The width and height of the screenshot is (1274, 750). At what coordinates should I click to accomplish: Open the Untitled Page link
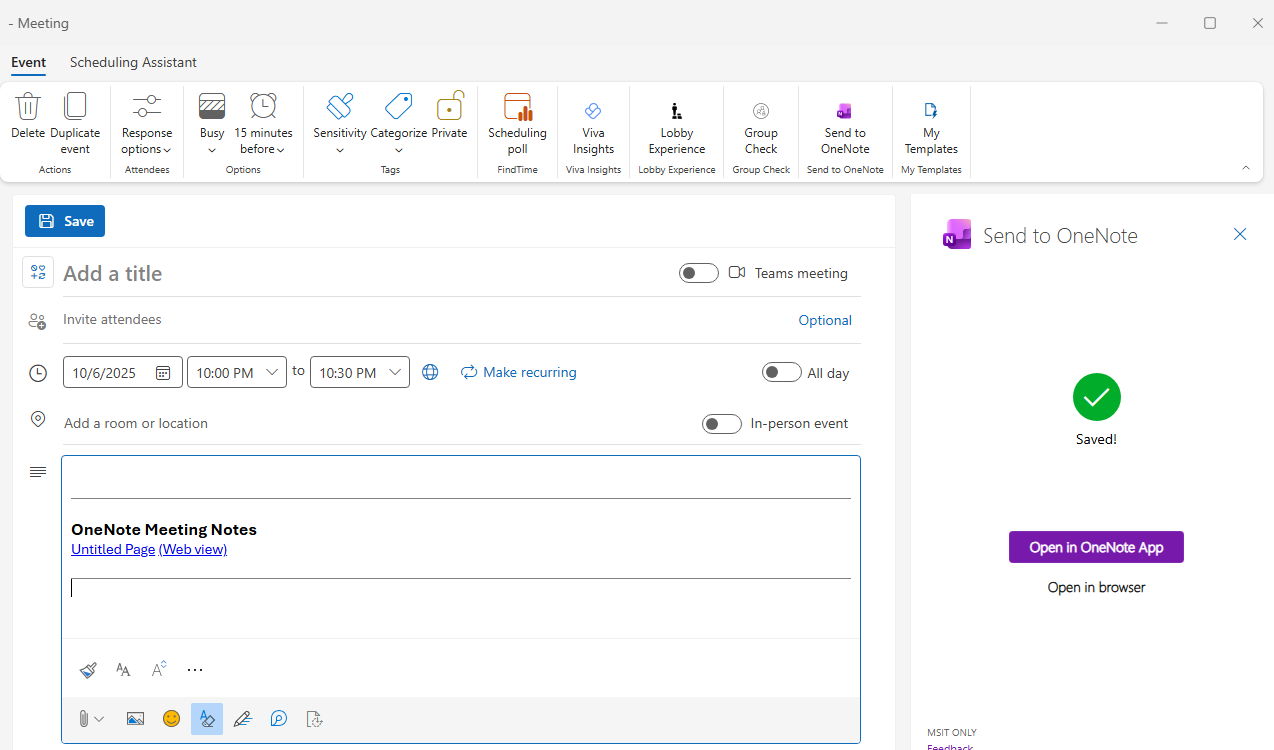pyautogui.click(x=112, y=549)
